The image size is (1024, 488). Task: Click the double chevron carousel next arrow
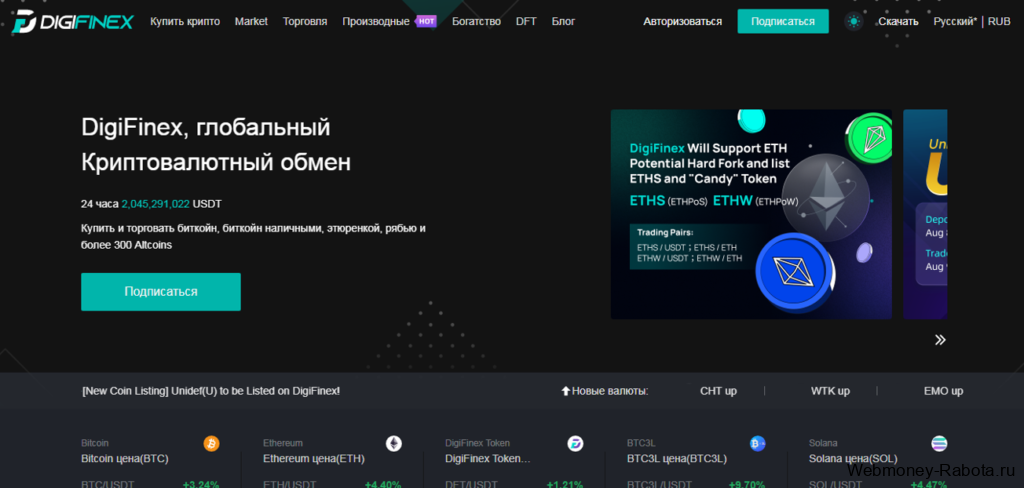(x=940, y=340)
